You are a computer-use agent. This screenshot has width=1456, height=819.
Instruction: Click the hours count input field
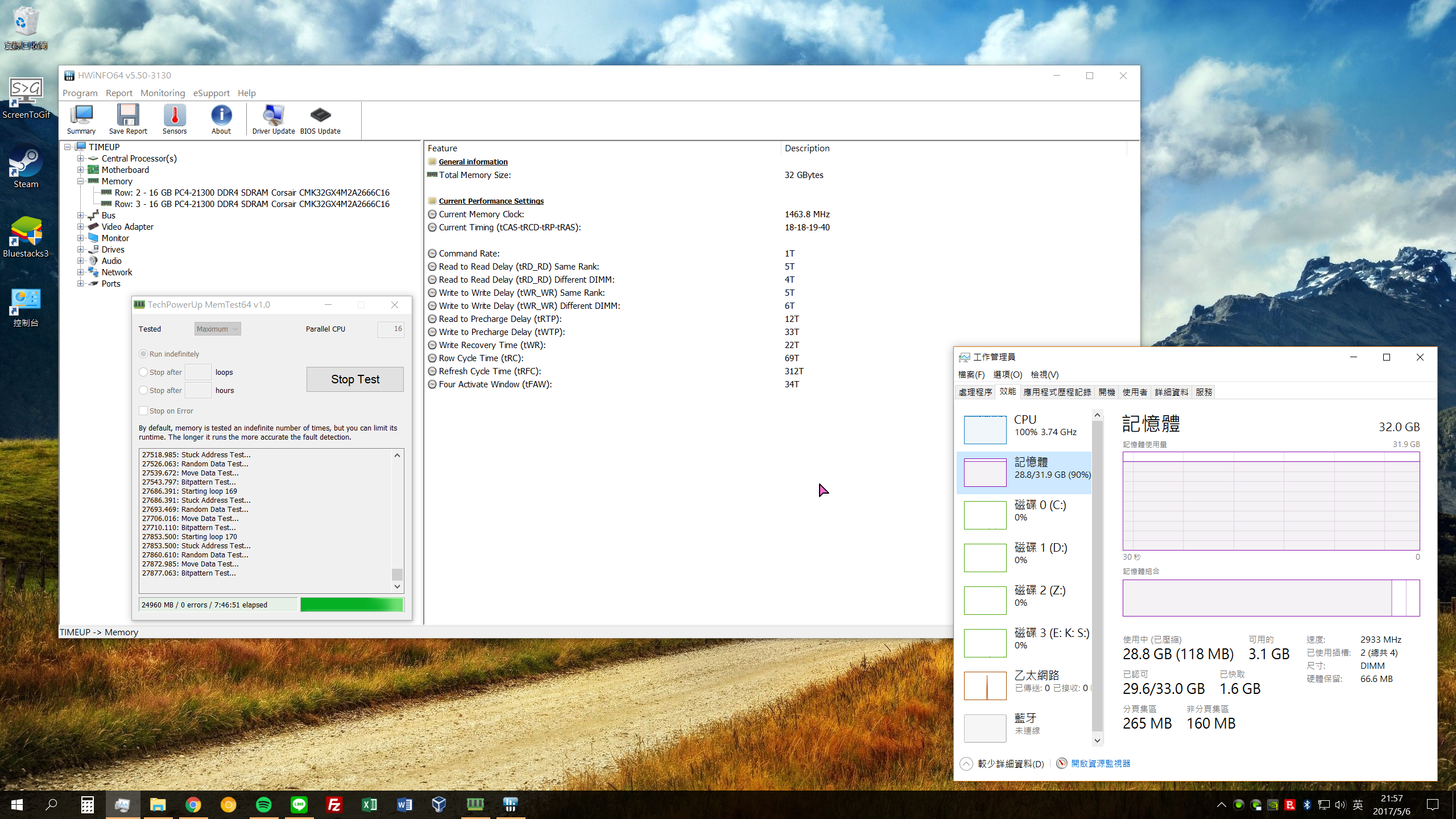[x=198, y=390]
